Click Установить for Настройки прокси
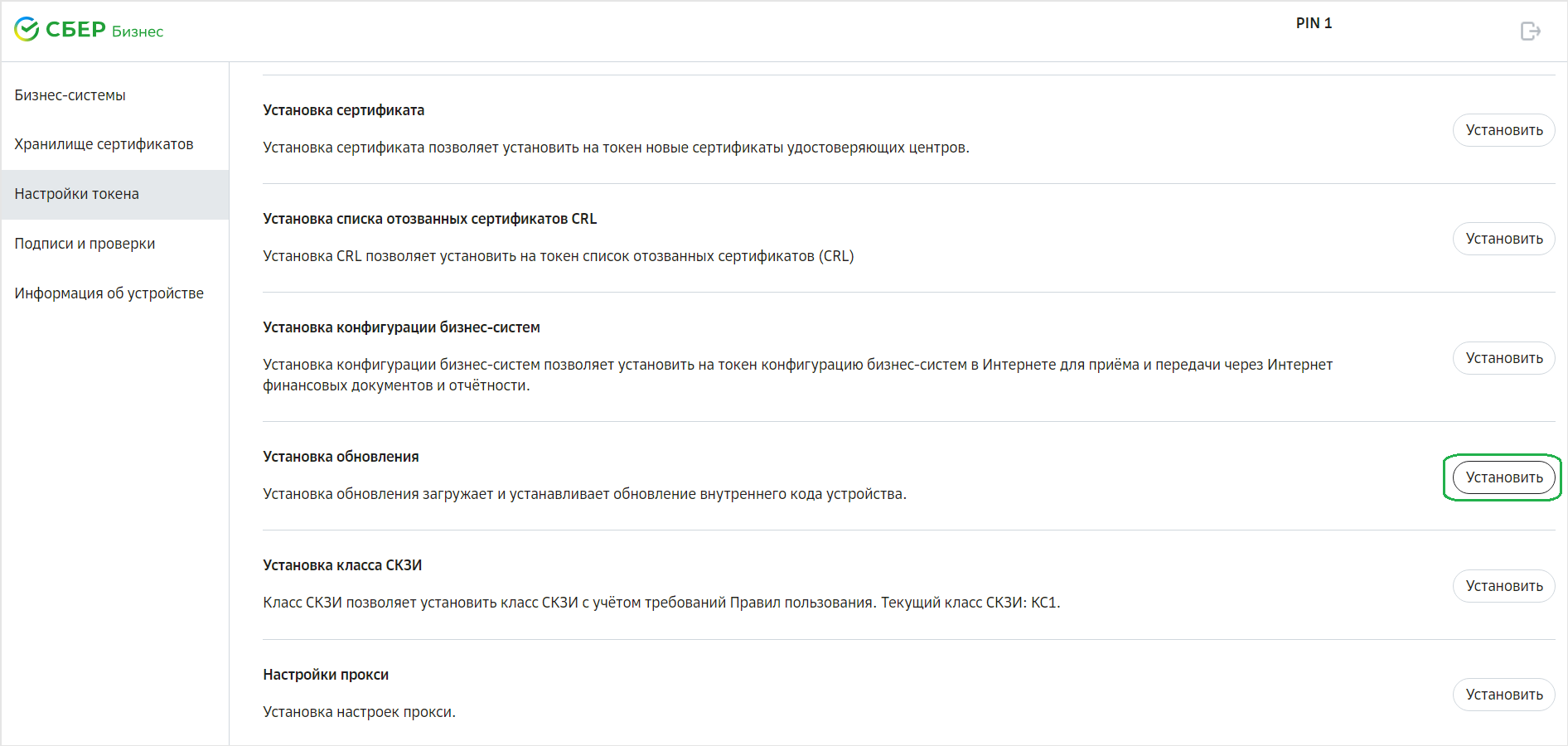This screenshot has width=1568, height=746. click(1503, 695)
